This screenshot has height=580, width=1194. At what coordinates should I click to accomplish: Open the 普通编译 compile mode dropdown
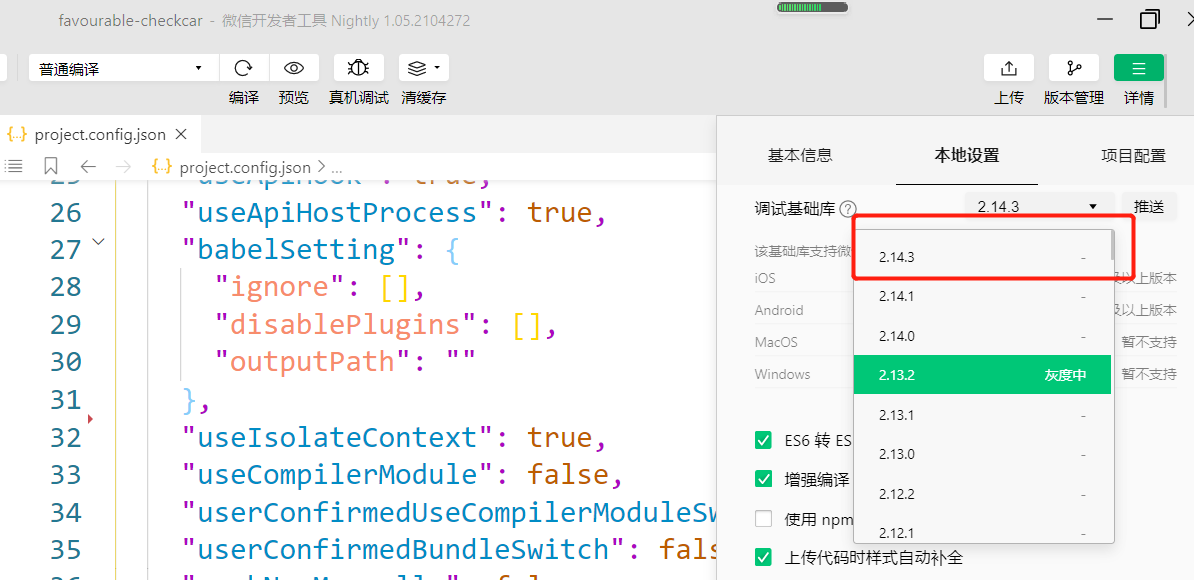(123, 68)
